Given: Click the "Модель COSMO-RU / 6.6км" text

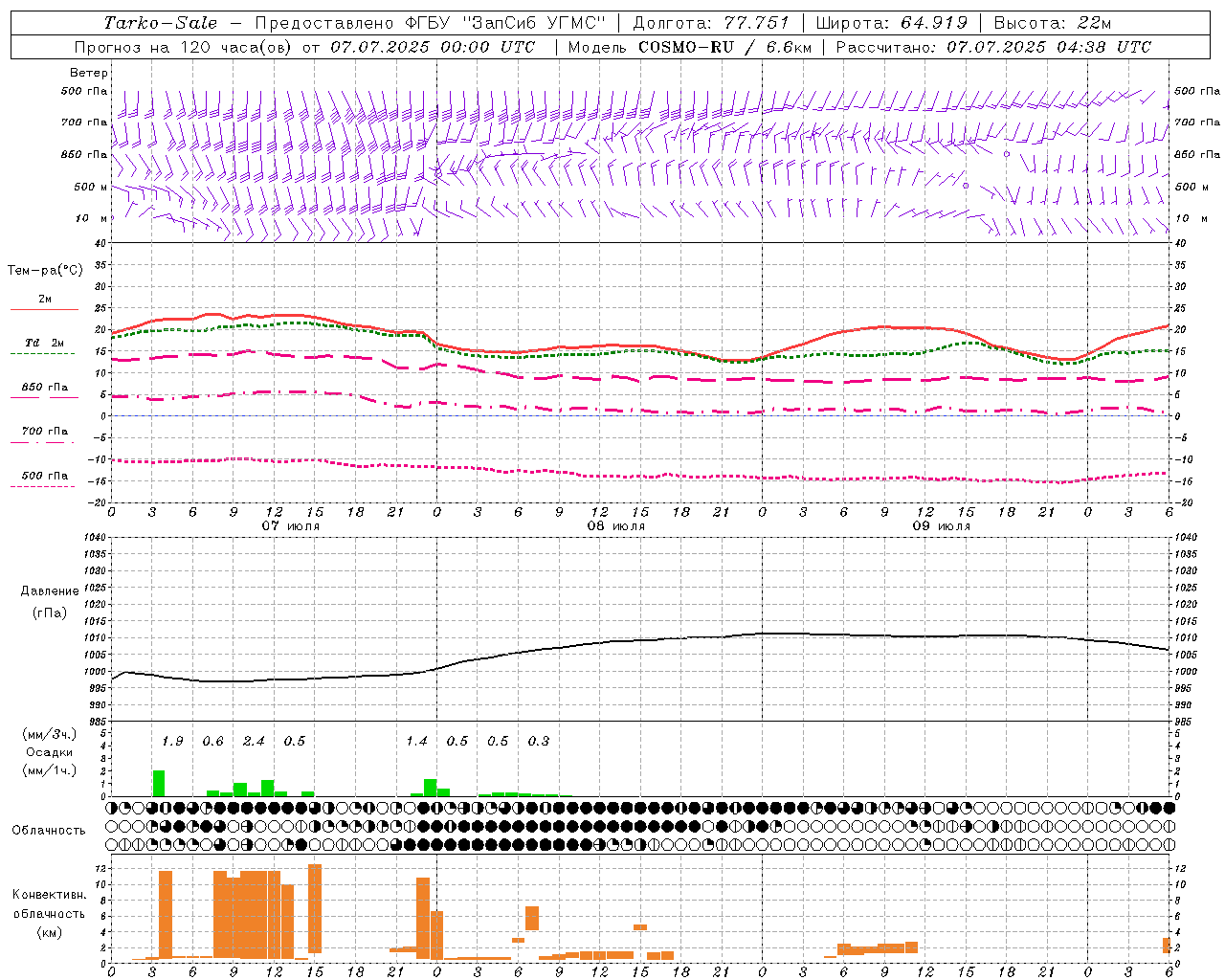Looking at the screenshot, I should [x=689, y=47].
